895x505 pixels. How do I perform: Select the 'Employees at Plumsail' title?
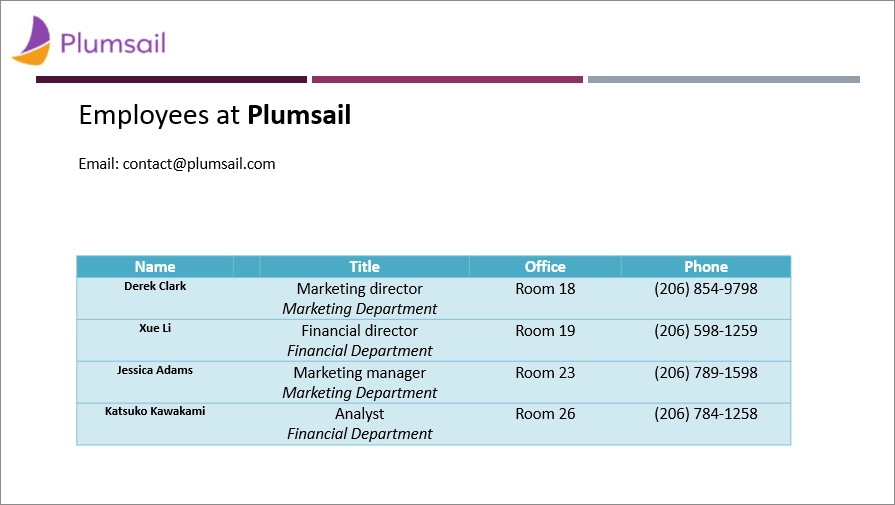[215, 115]
